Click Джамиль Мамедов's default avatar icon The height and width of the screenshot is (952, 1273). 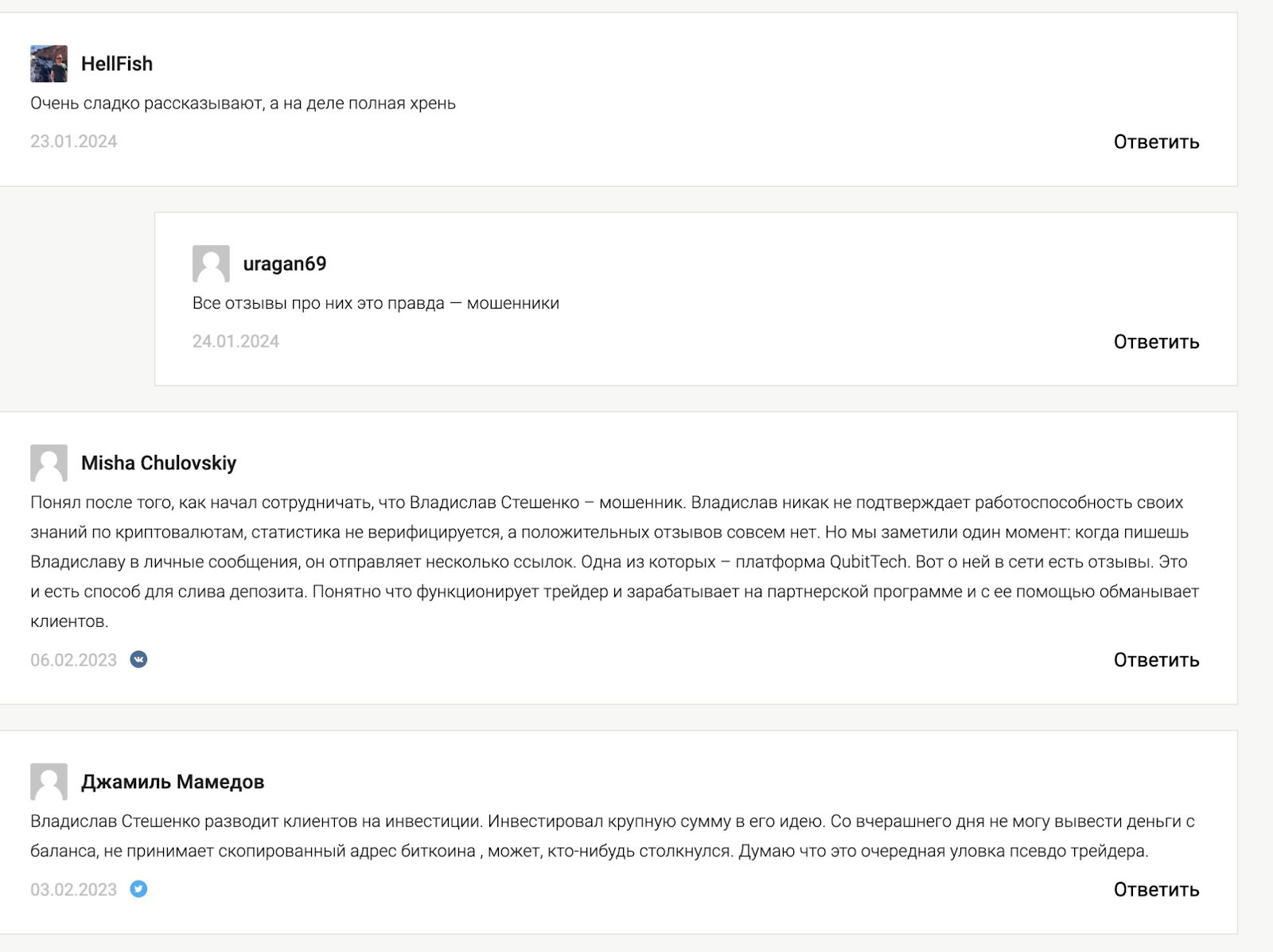pyautogui.click(x=49, y=782)
